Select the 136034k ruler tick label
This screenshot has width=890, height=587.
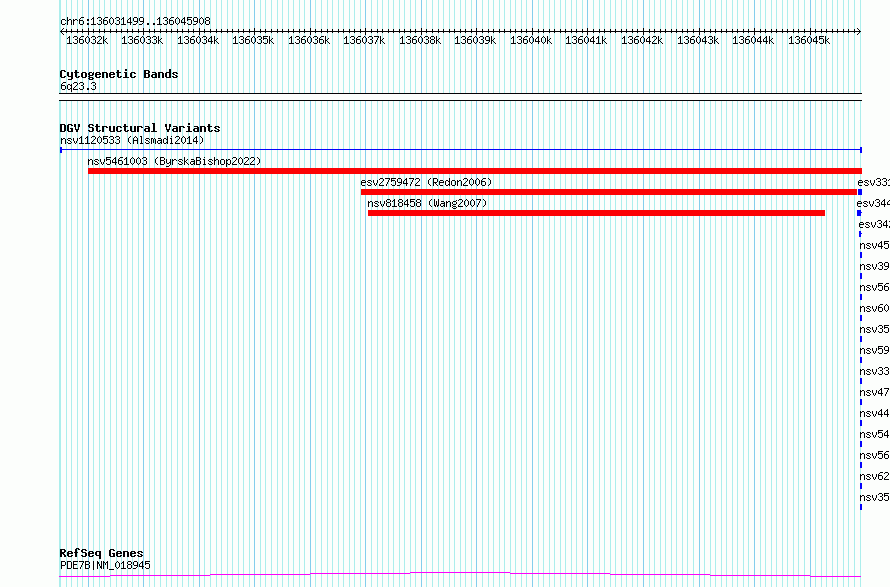[x=198, y=40]
